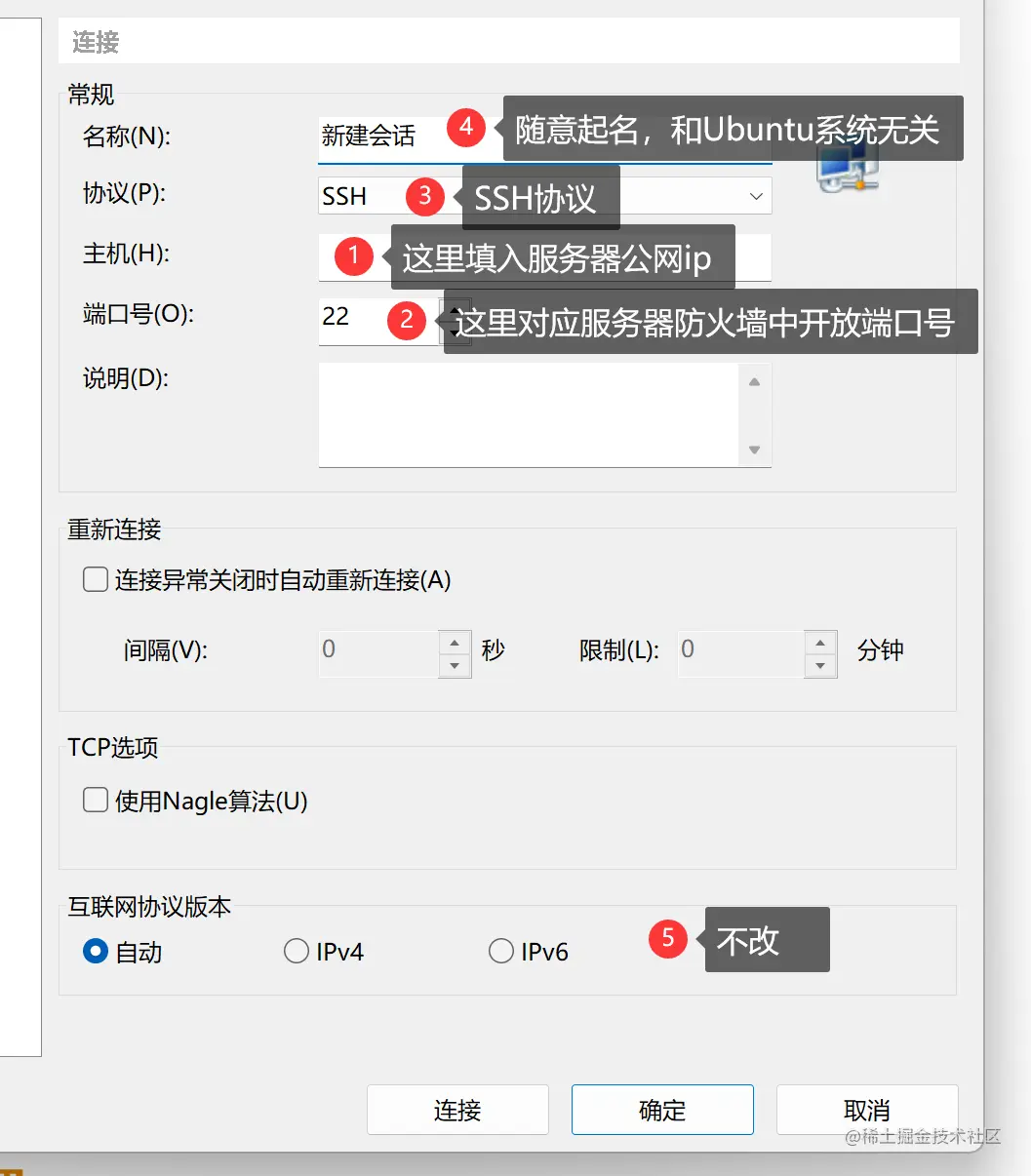The width and height of the screenshot is (1031, 1176).
Task: Click the 互联网协议版本 group title
Action: tap(149, 907)
